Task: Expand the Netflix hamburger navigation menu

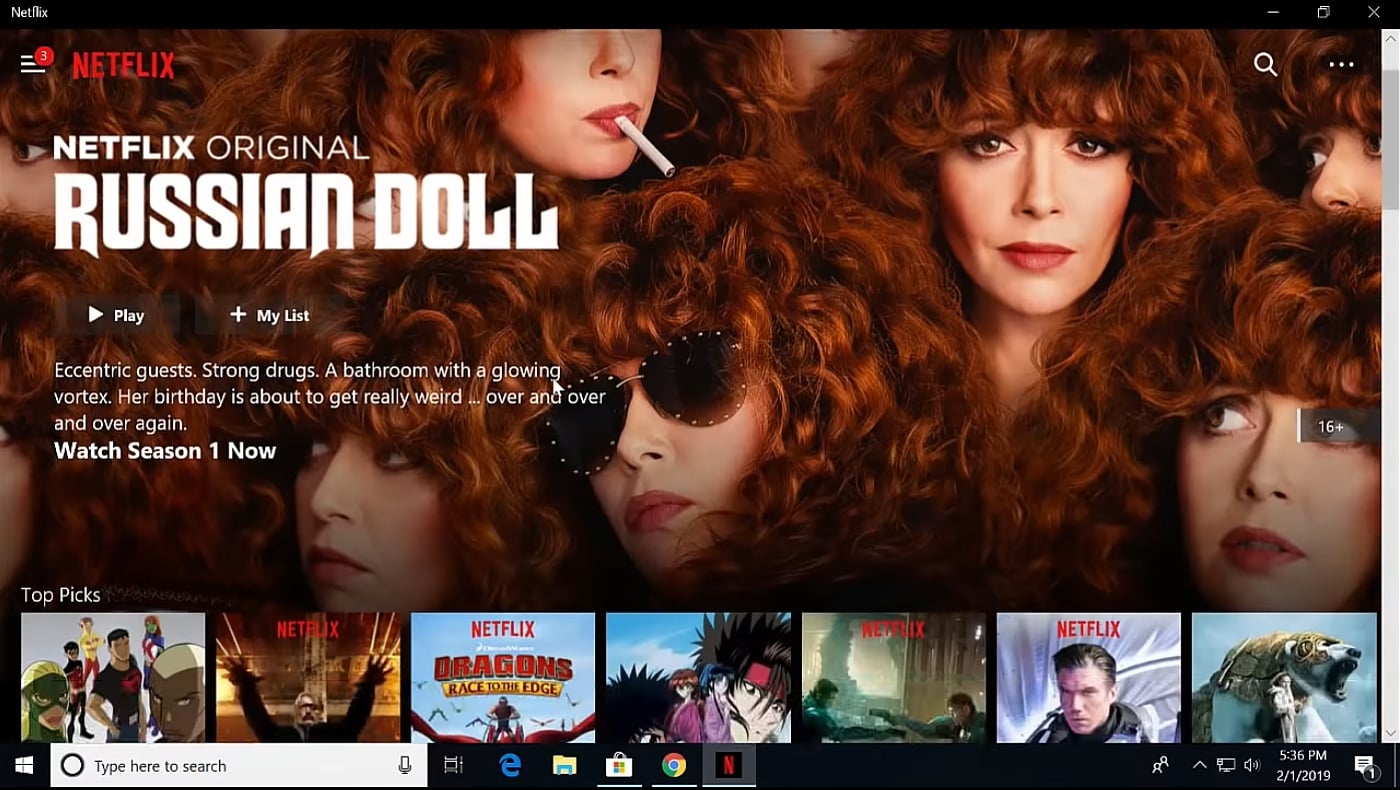Action: coord(30,64)
